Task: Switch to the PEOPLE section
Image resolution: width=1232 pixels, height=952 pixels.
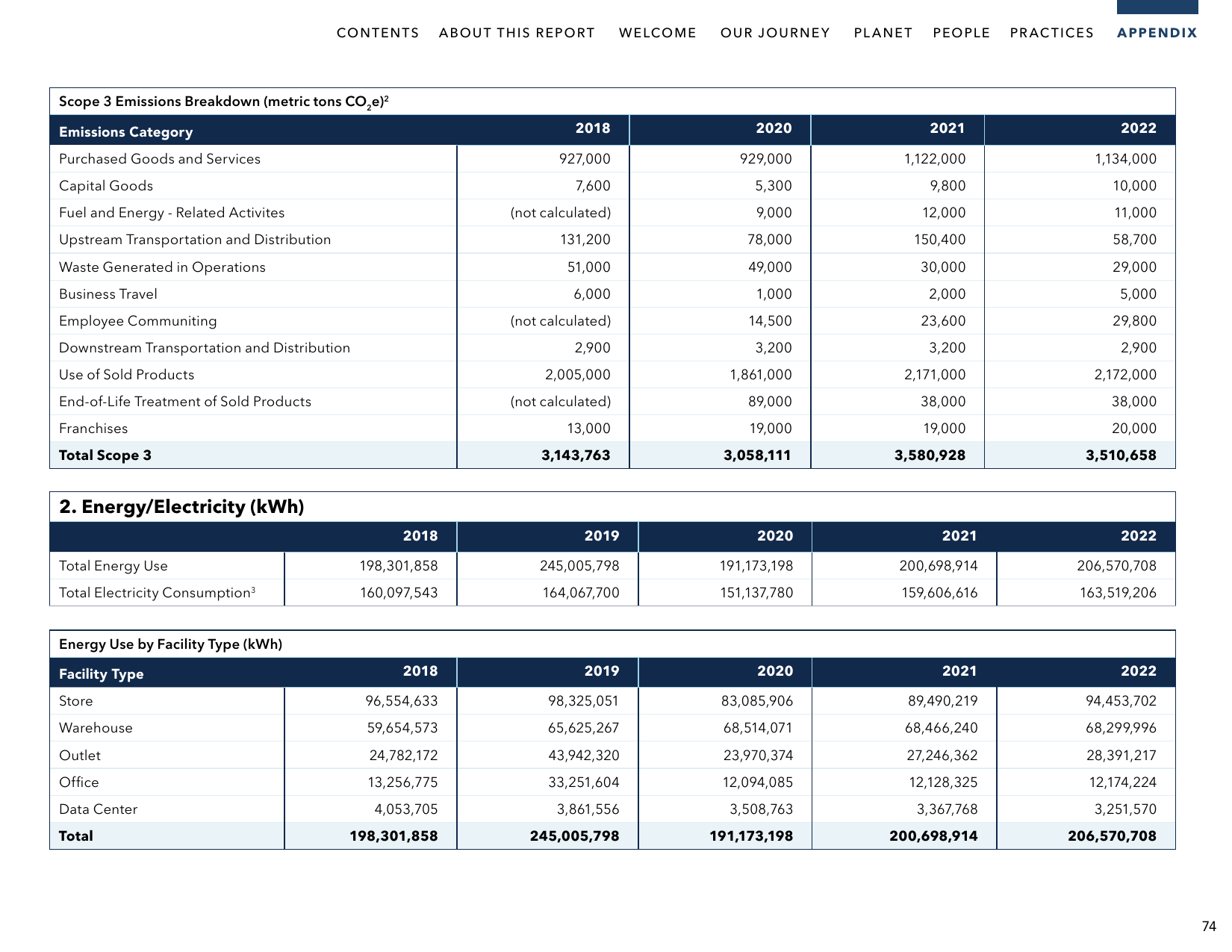Action: [962, 33]
